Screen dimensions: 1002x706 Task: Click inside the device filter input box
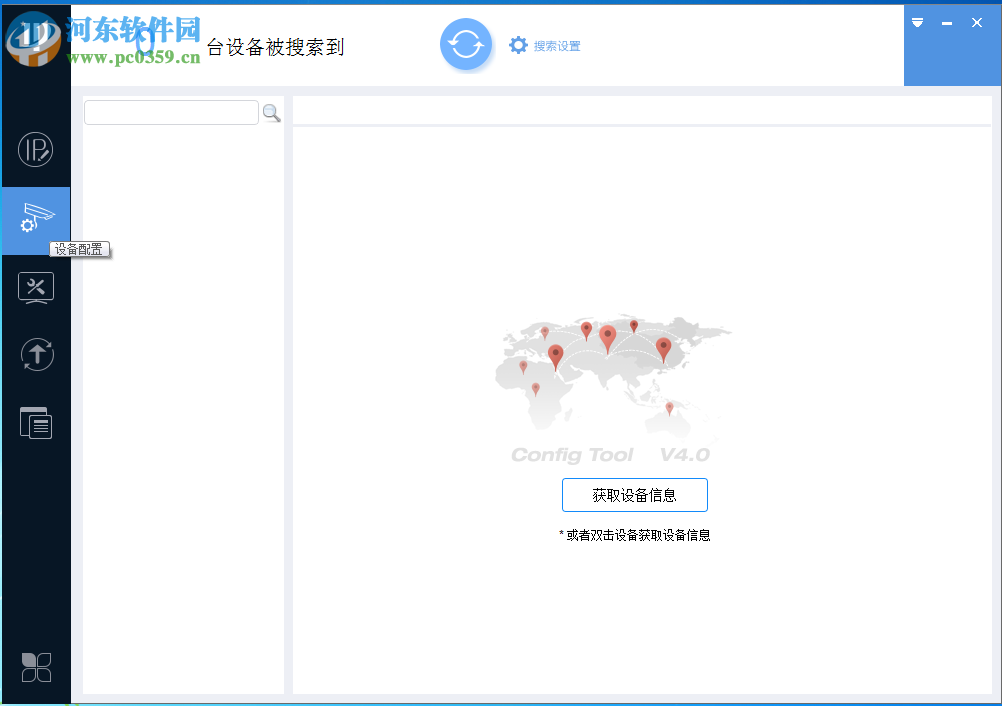[x=170, y=112]
